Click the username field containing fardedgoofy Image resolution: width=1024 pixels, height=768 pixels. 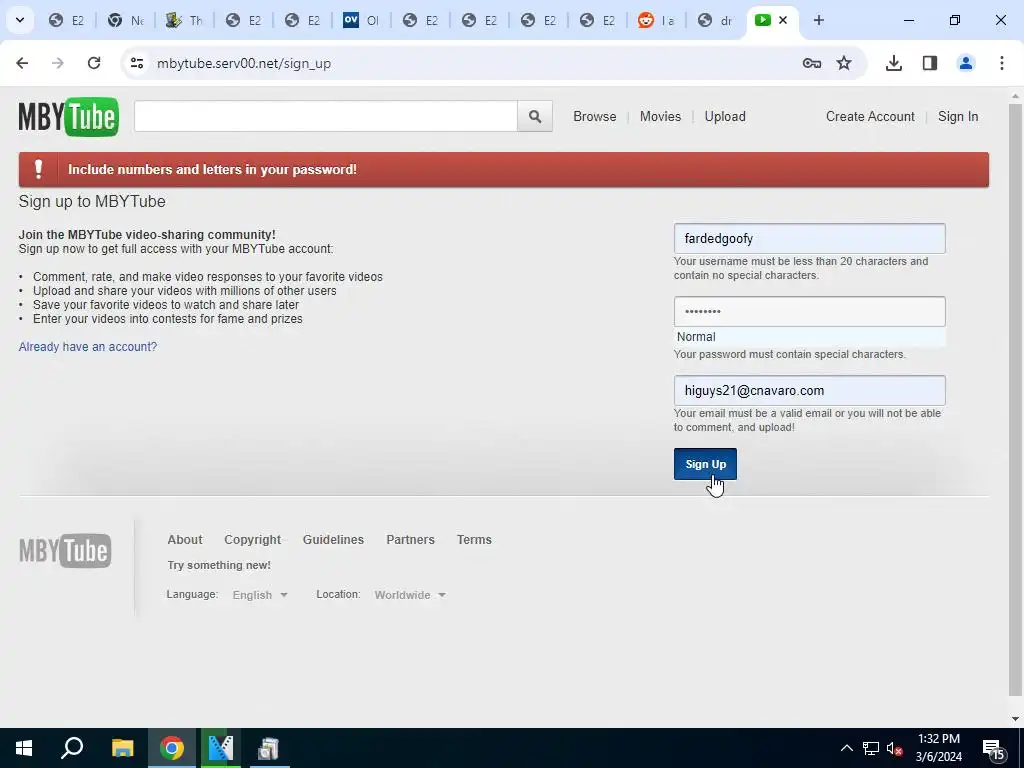(810, 238)
